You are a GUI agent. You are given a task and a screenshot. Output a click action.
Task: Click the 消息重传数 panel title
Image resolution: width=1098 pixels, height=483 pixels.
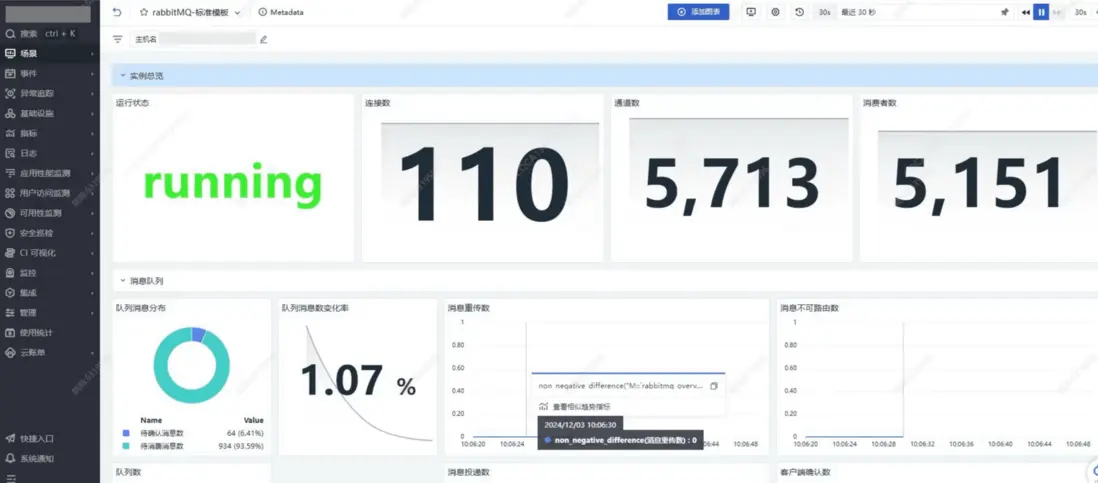pos(468,307)
